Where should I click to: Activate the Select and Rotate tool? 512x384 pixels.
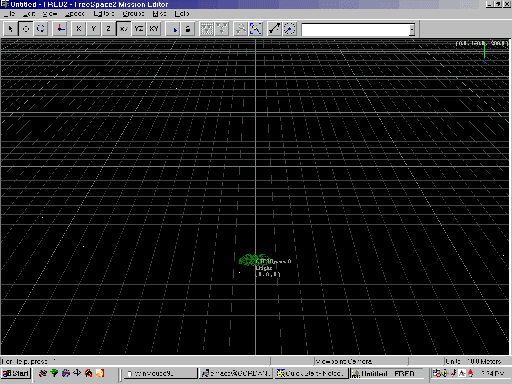tap(41, 29)
